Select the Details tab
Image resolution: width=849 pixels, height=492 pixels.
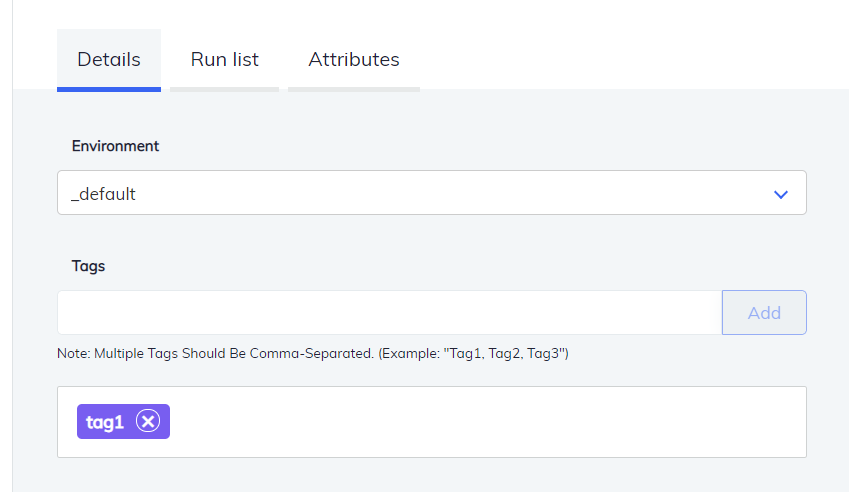pyautogui.click(x=109, y=60)
